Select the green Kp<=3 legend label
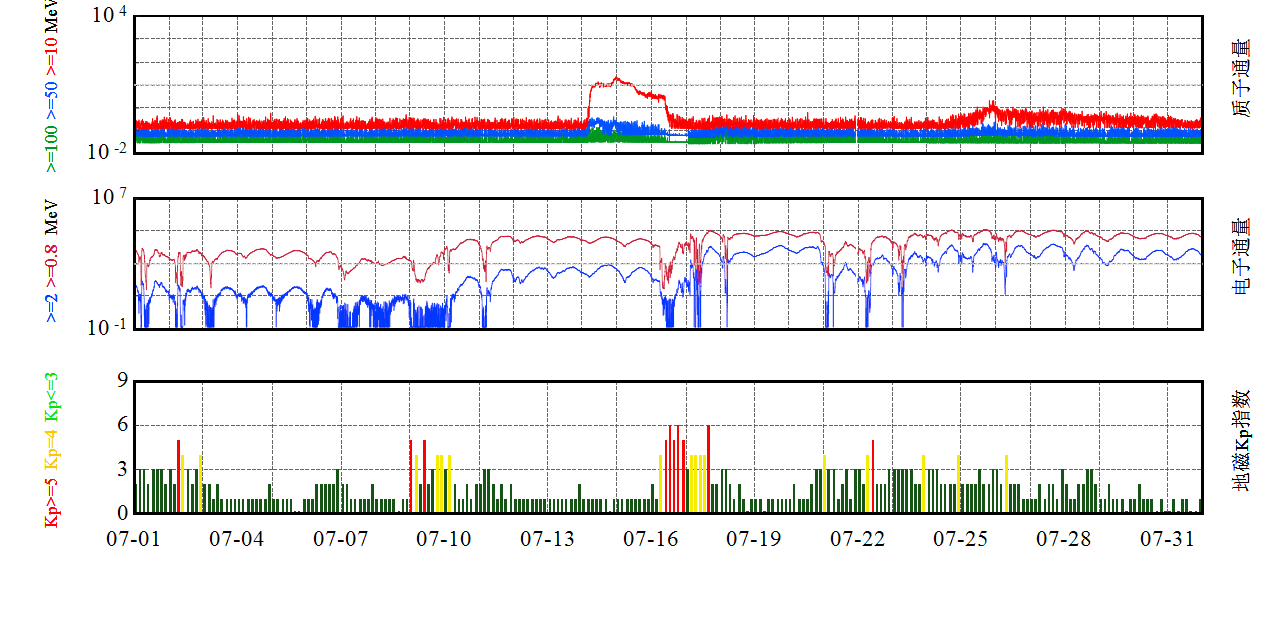 pos(51,396)
